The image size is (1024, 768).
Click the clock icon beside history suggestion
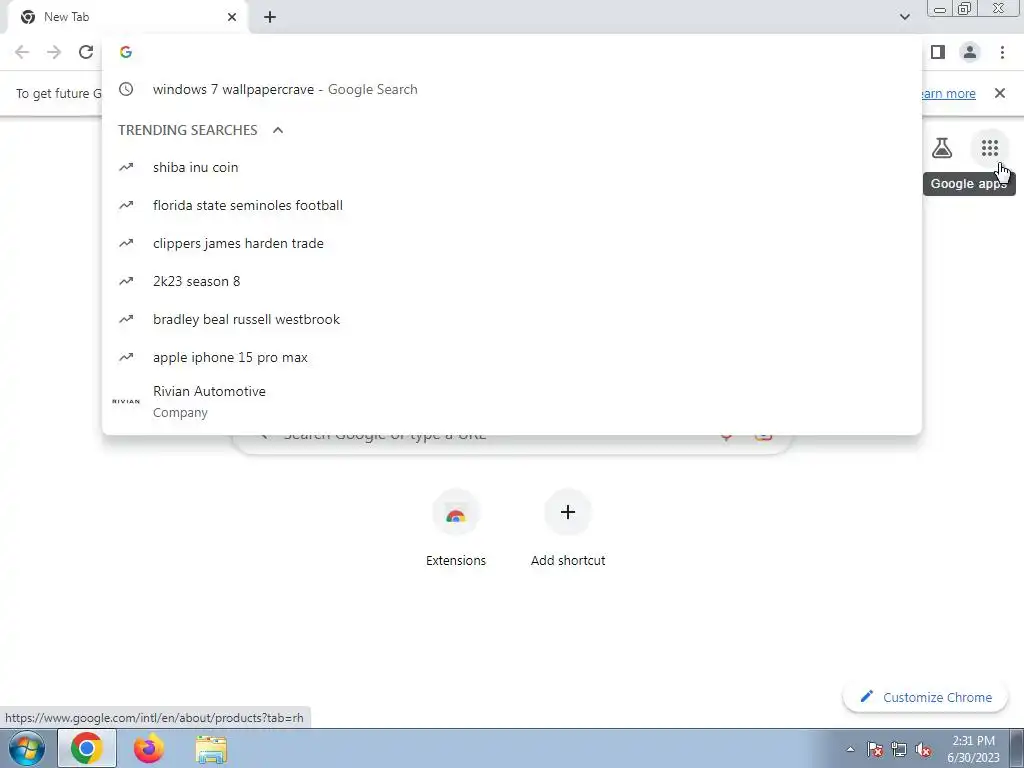click(x=126, y=89)
